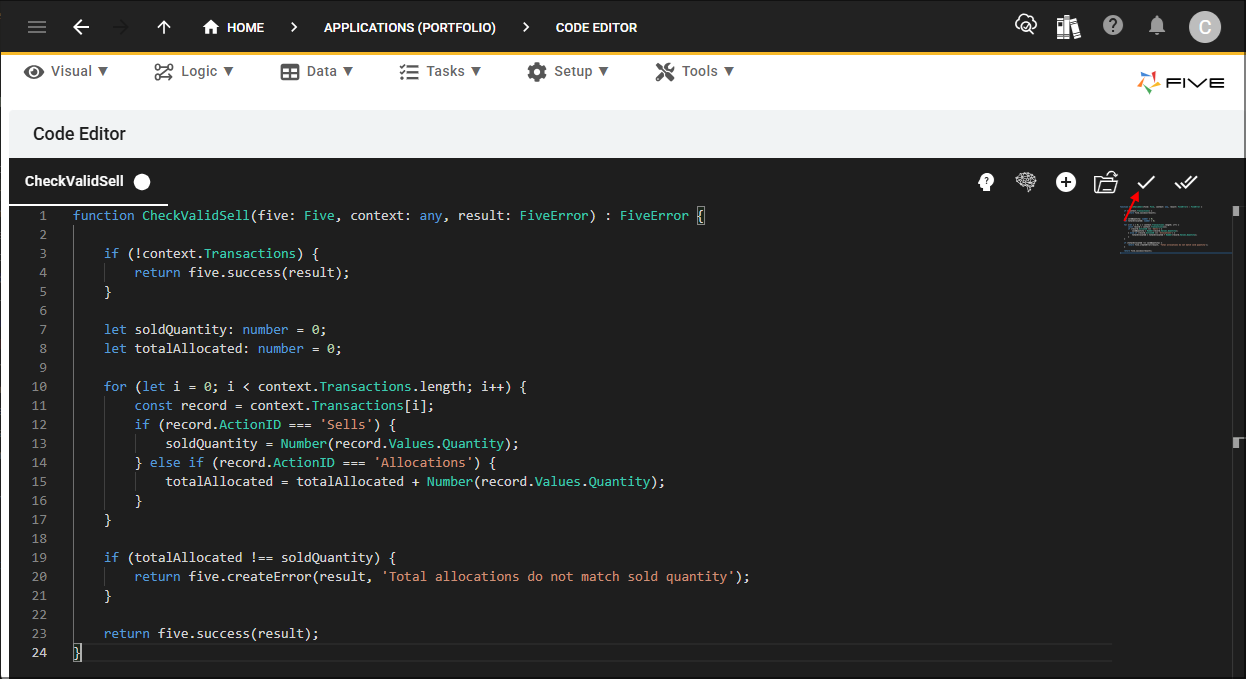
Task: Open the Data dropdown menu
Action: 317,71
